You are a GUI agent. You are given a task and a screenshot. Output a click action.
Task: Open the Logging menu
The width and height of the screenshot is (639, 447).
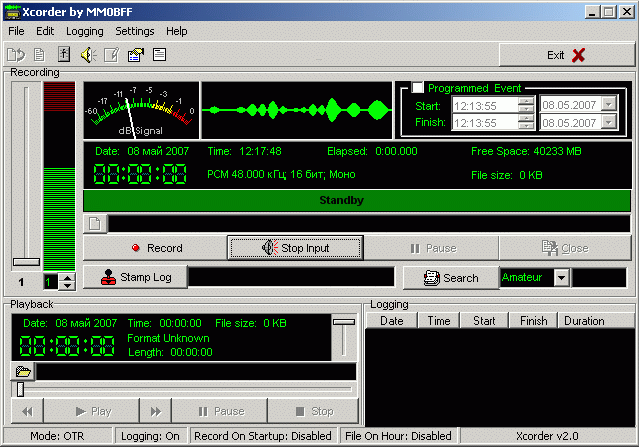[x=85, y=31]
